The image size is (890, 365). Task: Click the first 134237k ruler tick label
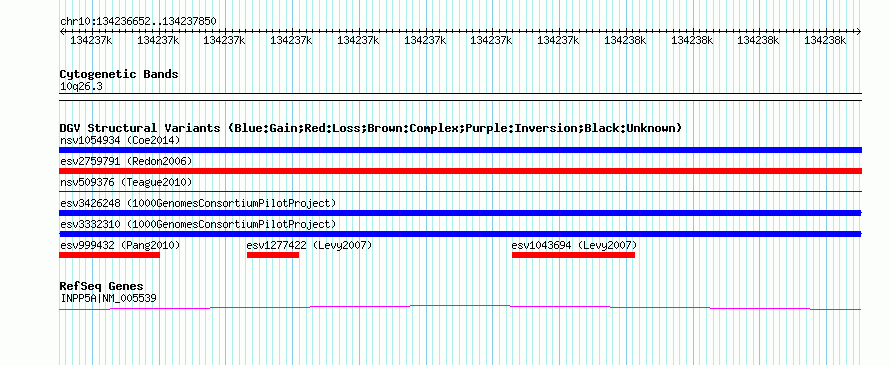(x=91, y=40)
